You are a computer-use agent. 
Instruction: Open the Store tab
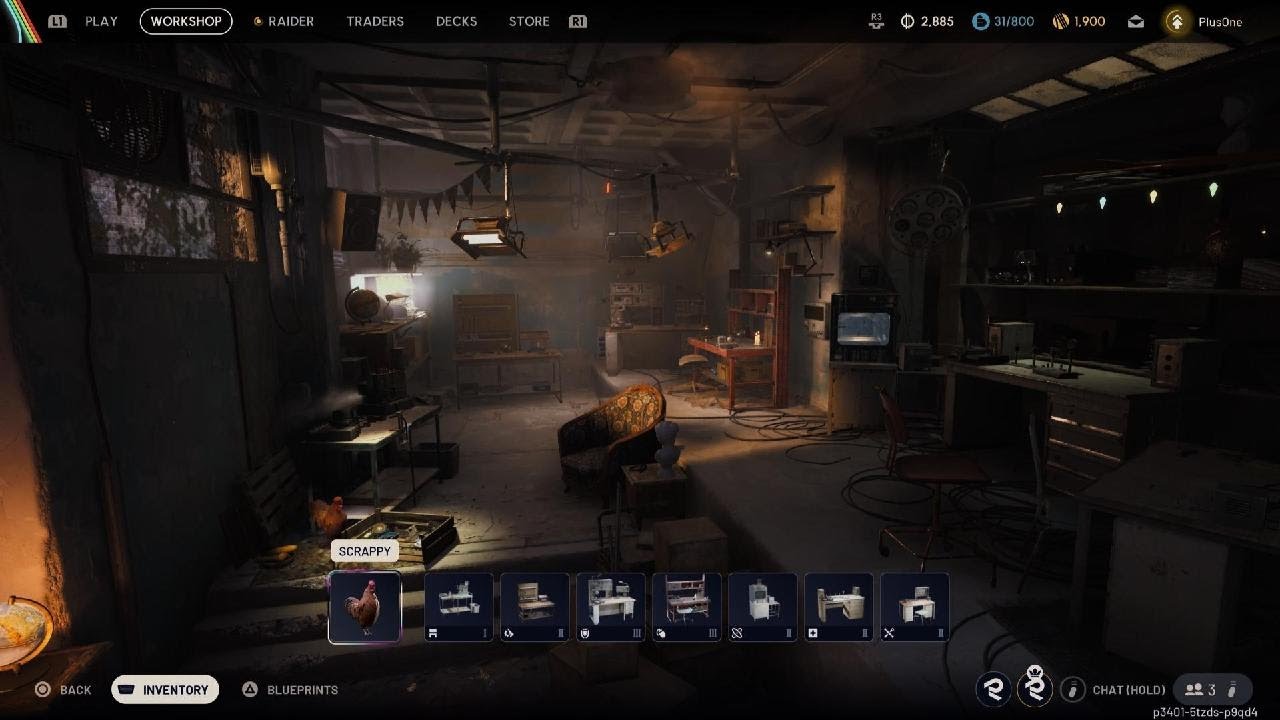click(x=529, y=21)
